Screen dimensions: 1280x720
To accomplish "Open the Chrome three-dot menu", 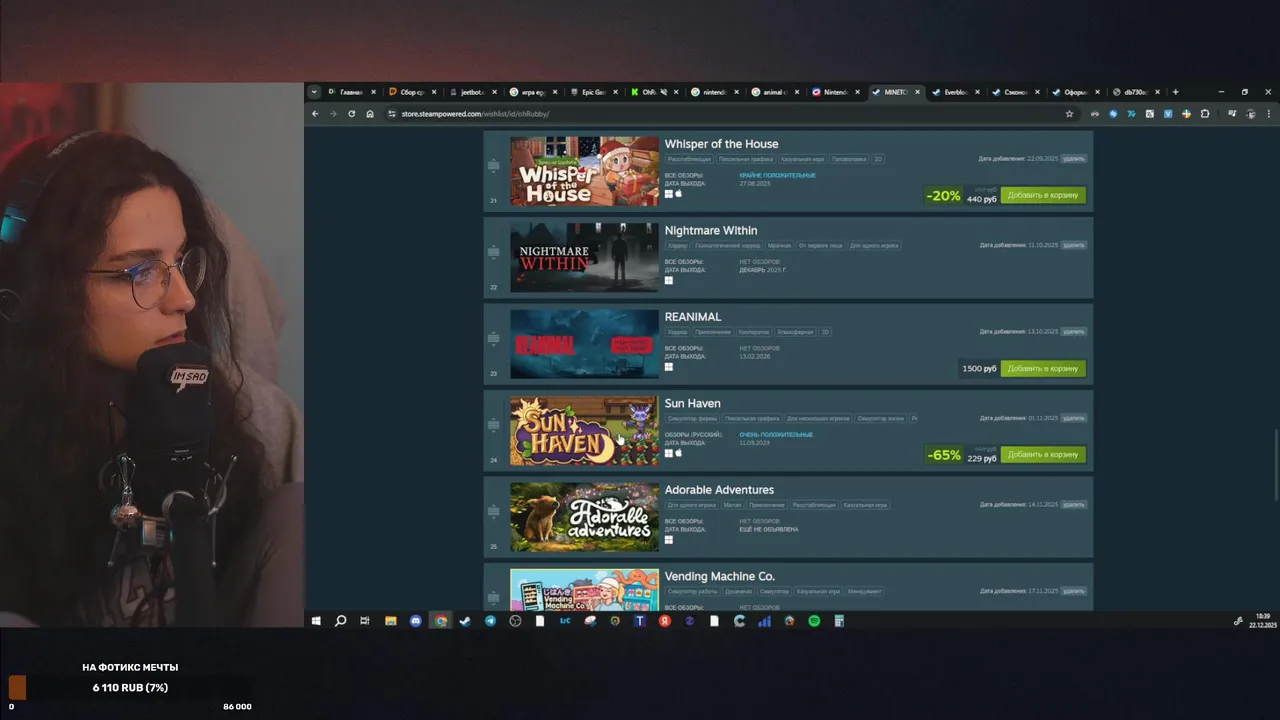I will (x=1268, y=114).
